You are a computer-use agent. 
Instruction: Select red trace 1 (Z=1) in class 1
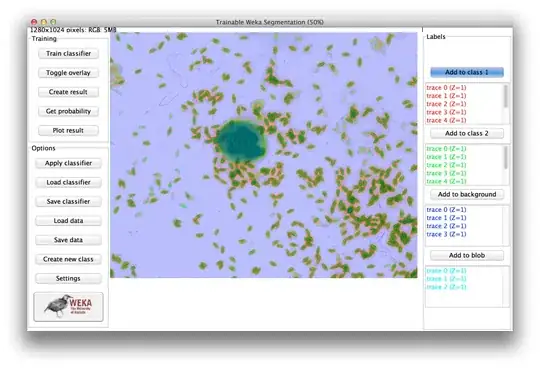pyautogui.click(x=446, y=96)
